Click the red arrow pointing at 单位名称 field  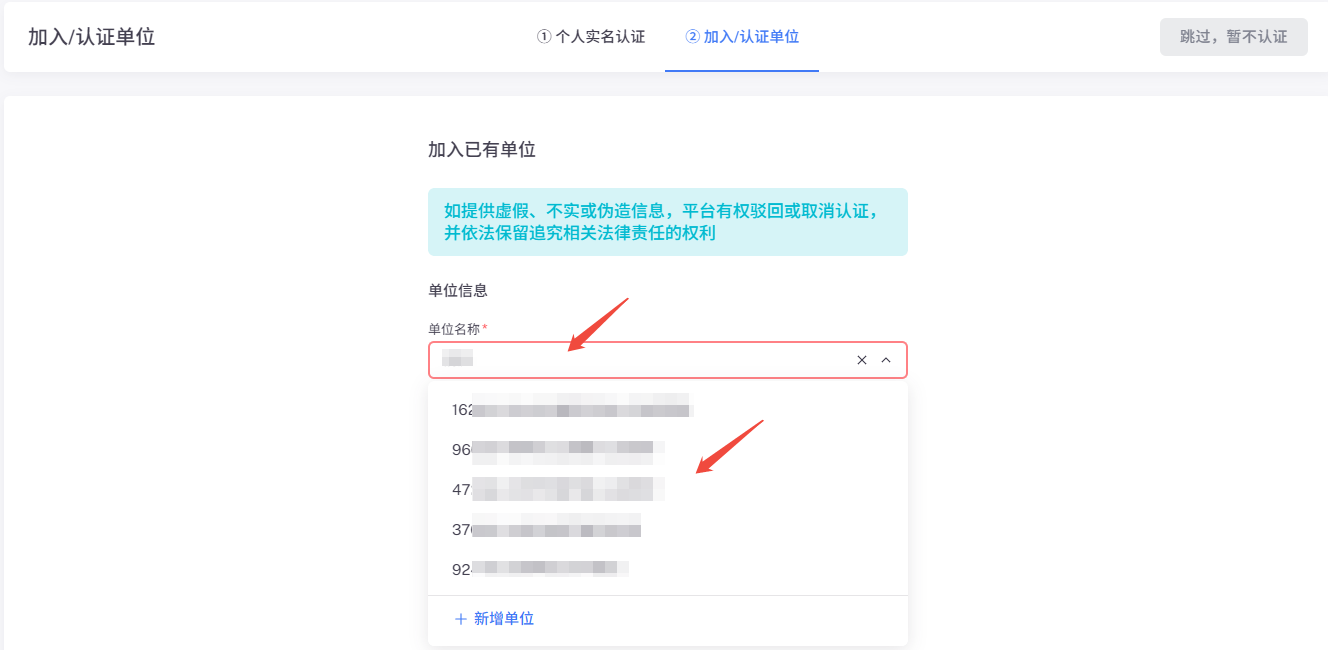click(x=598, y=324)
